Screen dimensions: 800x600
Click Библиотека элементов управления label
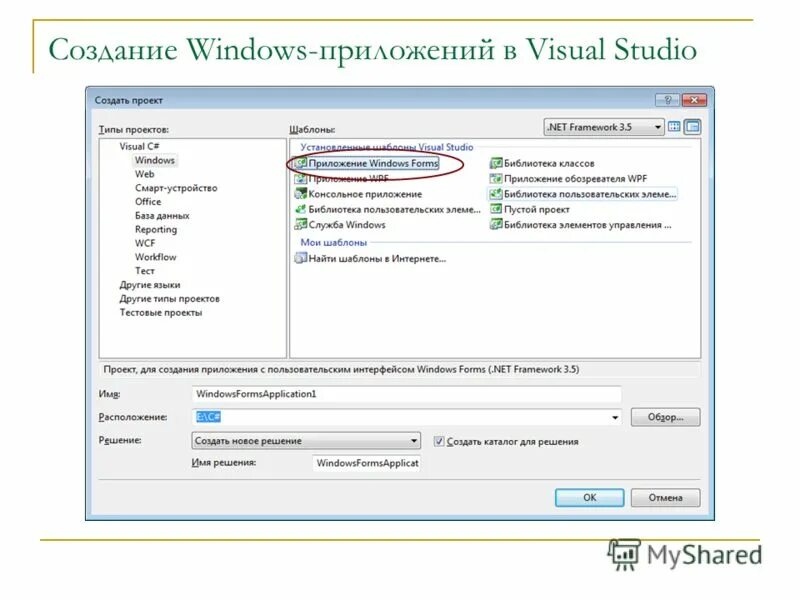tap(587, 224)
